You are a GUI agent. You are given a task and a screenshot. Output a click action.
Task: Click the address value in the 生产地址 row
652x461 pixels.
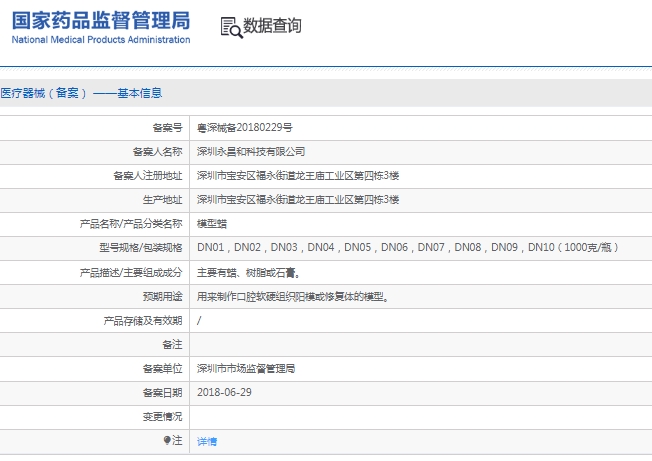298,200
